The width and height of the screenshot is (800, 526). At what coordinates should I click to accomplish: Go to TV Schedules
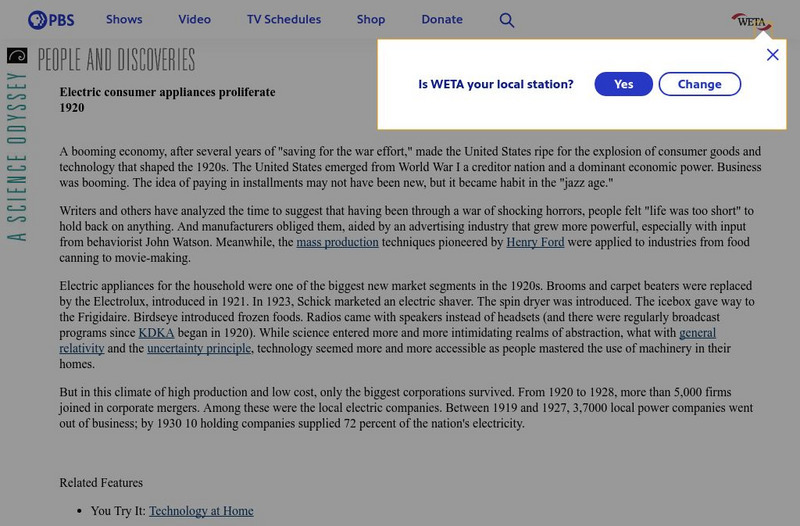coord(284,19)
